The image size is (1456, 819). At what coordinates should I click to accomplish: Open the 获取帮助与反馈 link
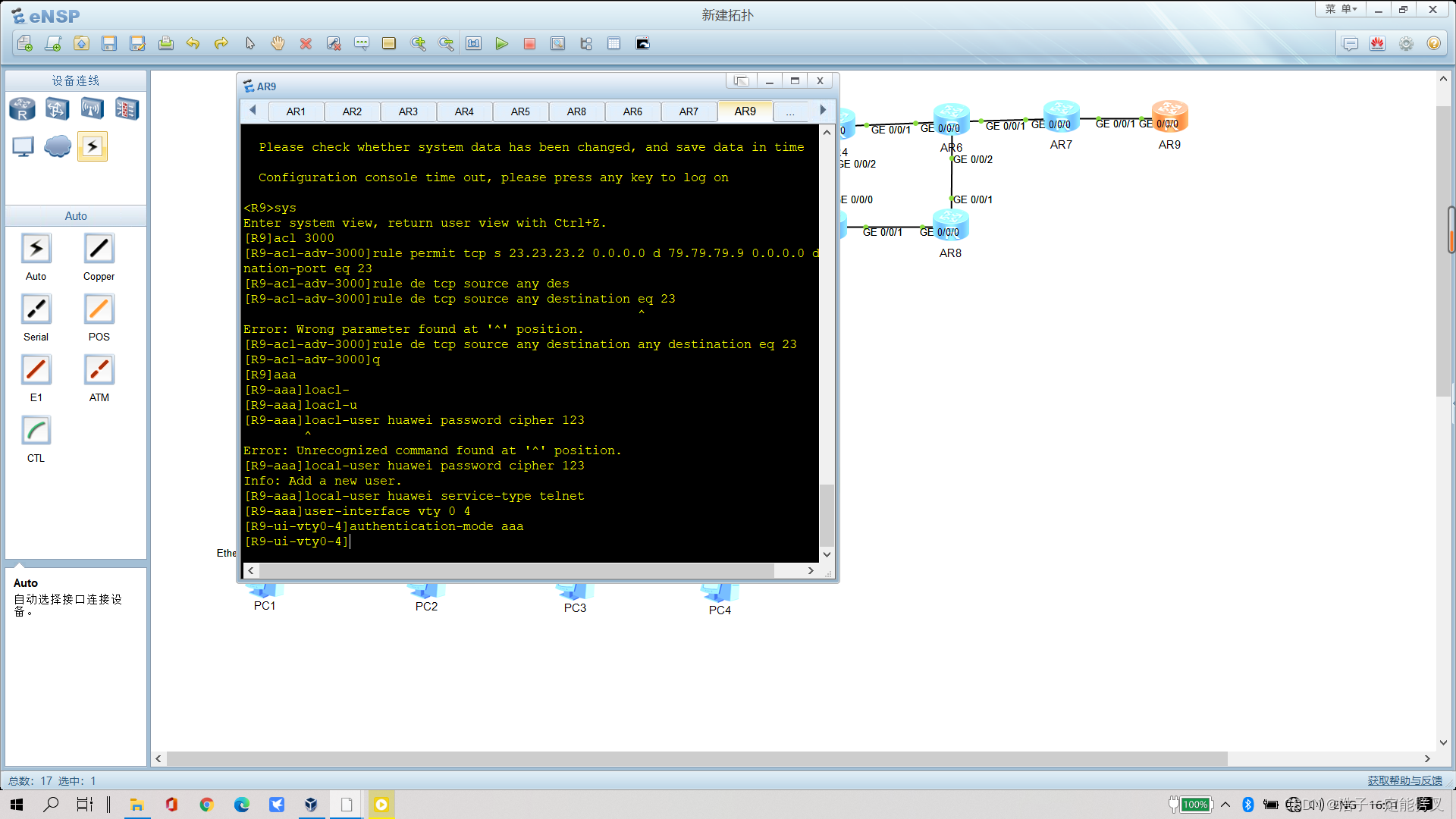(x=1404, y=780)
